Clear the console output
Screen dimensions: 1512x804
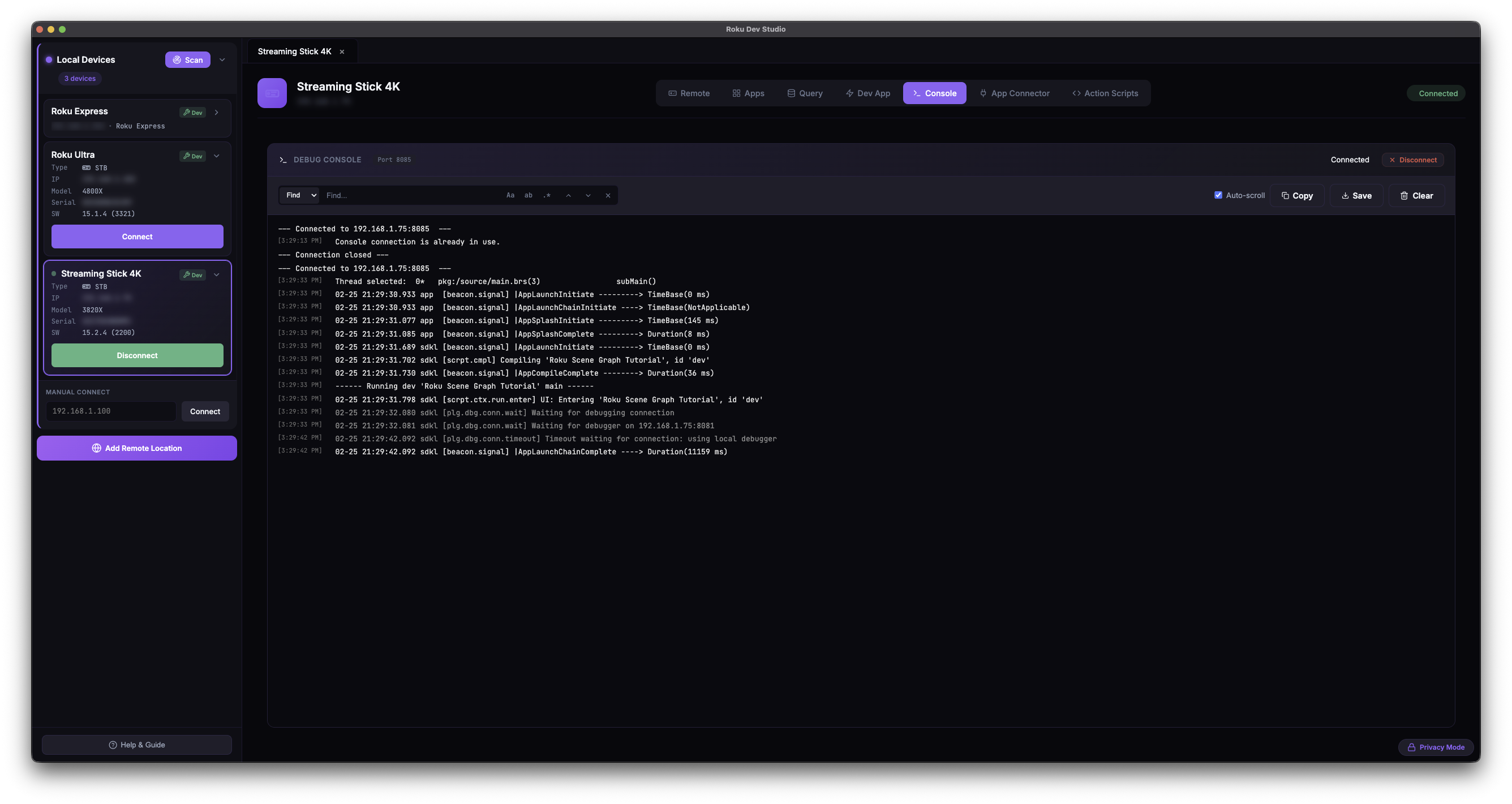tap(1416, 195)
